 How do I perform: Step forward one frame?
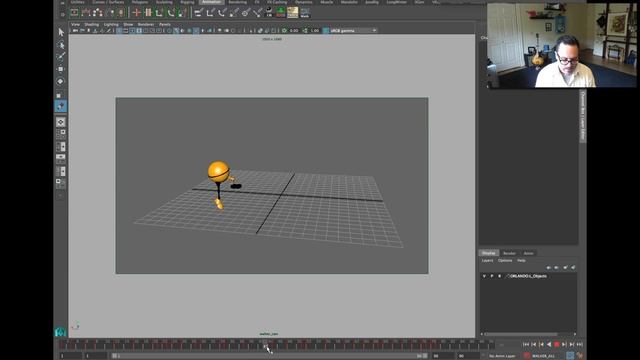tap(572, 345)
